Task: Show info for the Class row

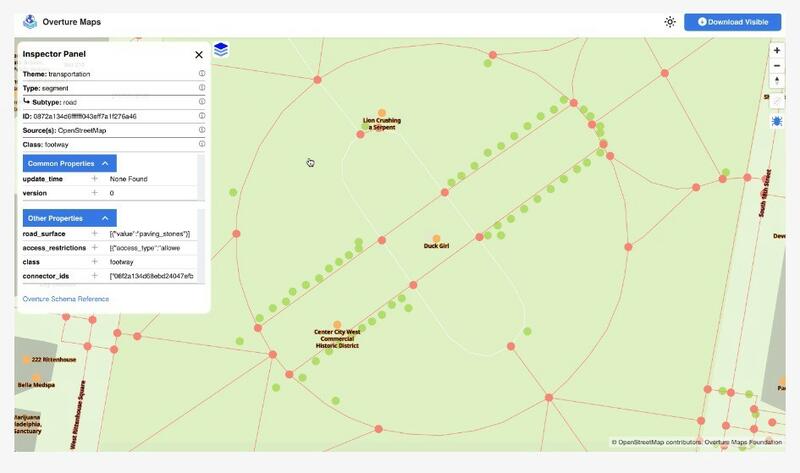Action: point(202,144)
